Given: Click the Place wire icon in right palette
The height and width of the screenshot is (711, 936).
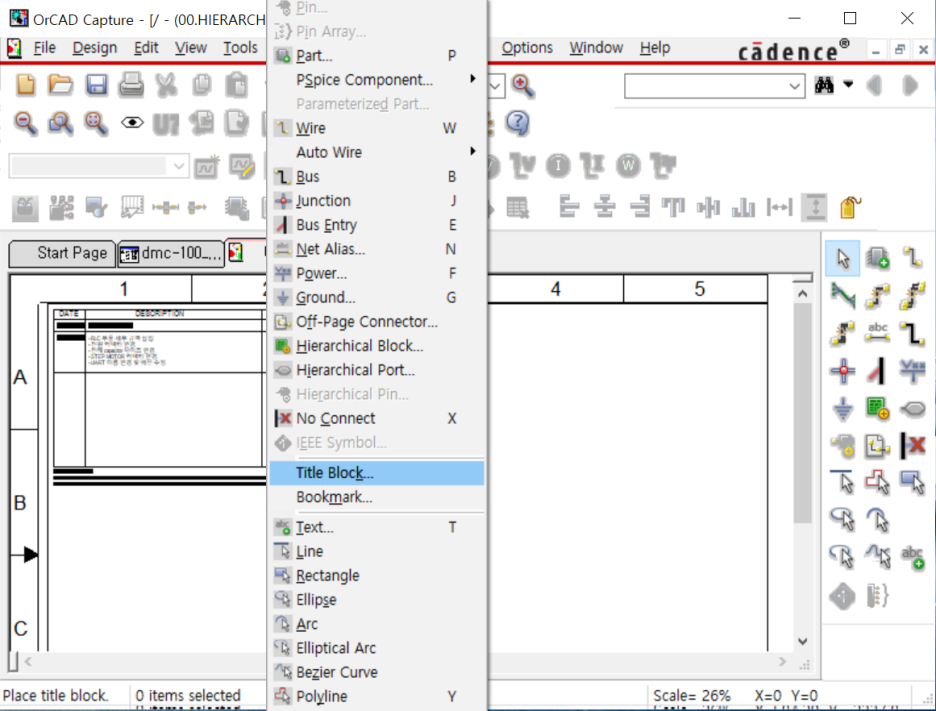Looking at the screenshot, I should coord(912,258).
